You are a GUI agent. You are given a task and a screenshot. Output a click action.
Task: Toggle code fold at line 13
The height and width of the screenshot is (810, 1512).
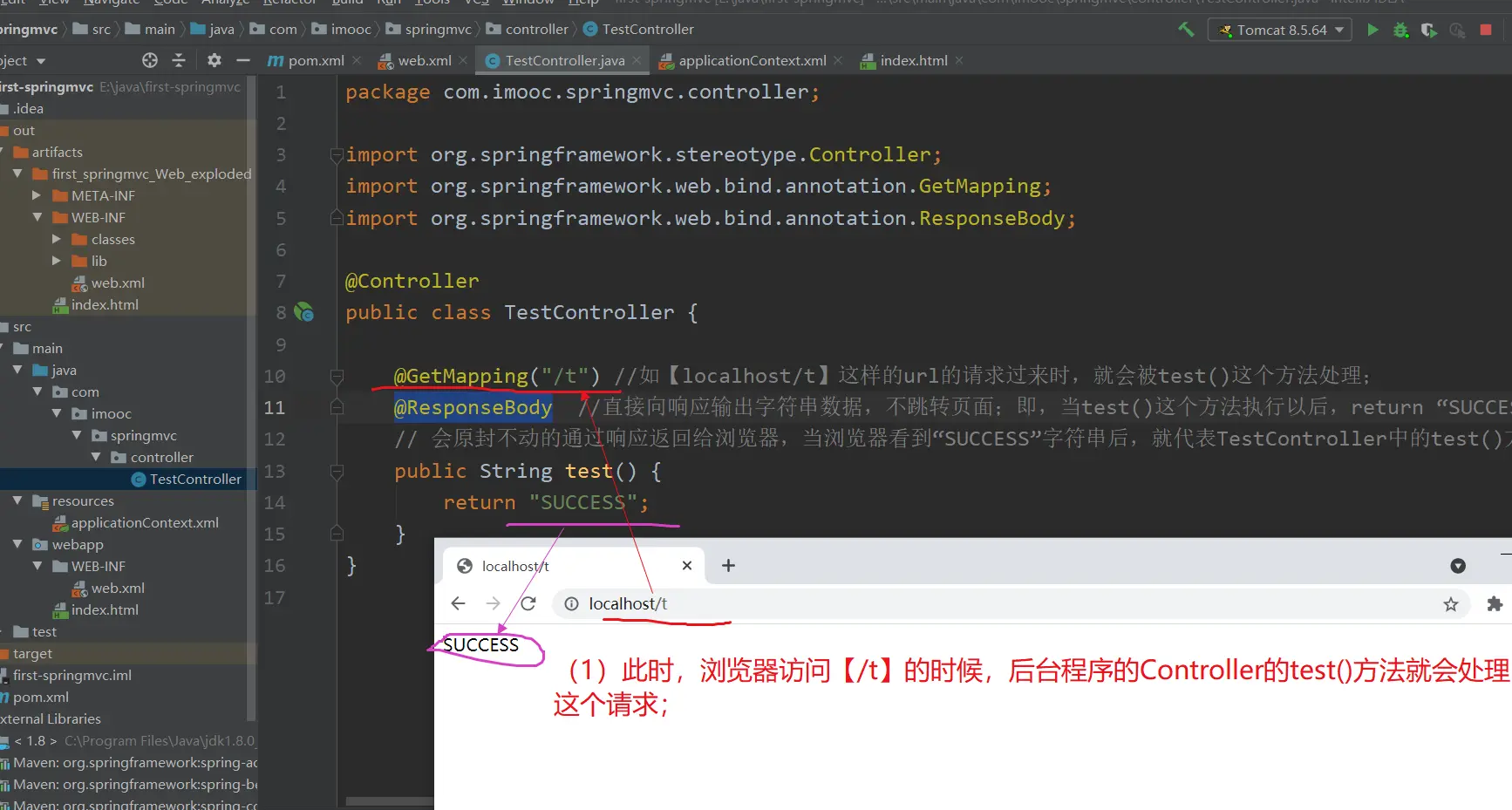337,472
